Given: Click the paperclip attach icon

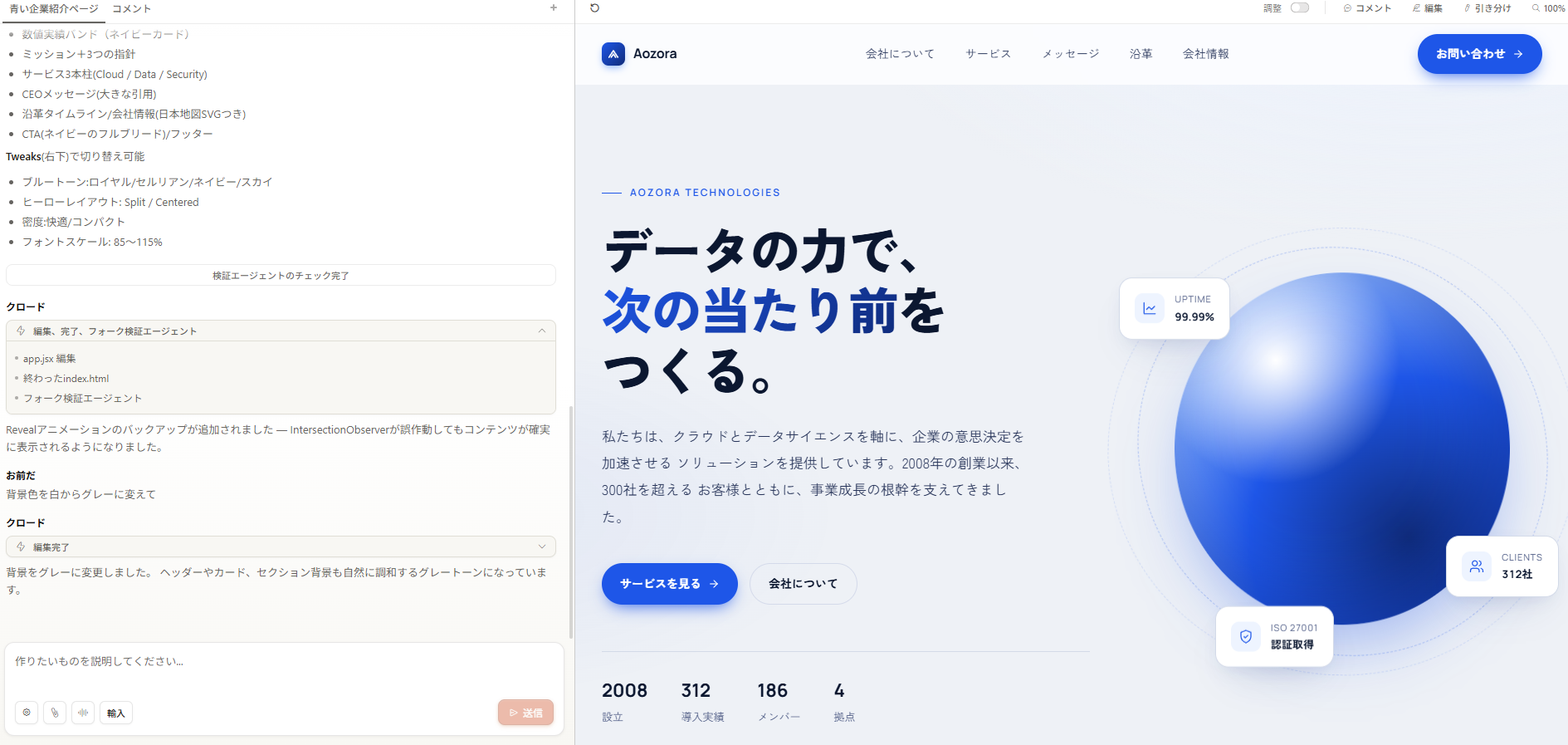Looking at the screenshot, I should pos(55,713).
